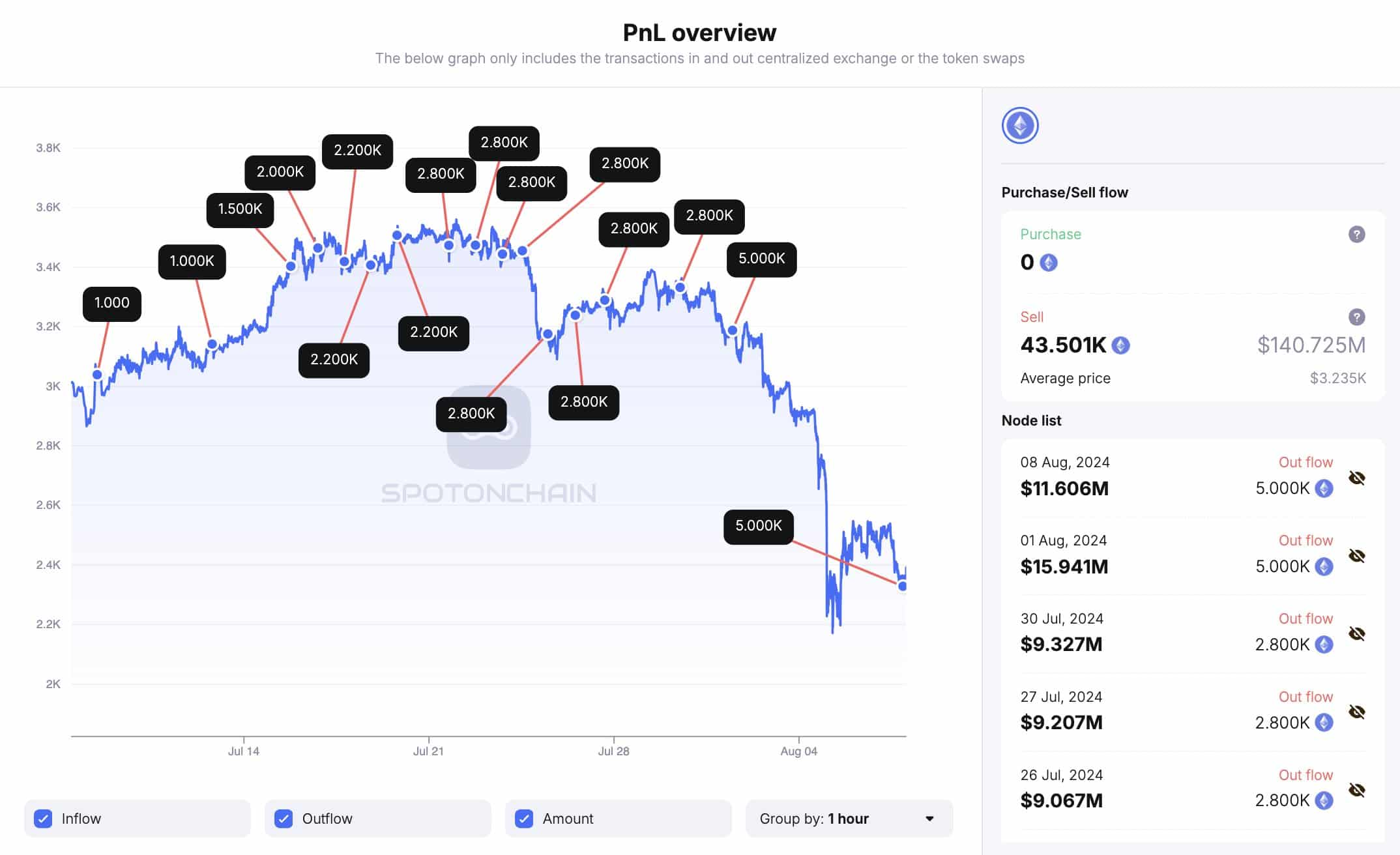
Task: Disable the Outflow checkbox
Action: click(x=284, y=818)
